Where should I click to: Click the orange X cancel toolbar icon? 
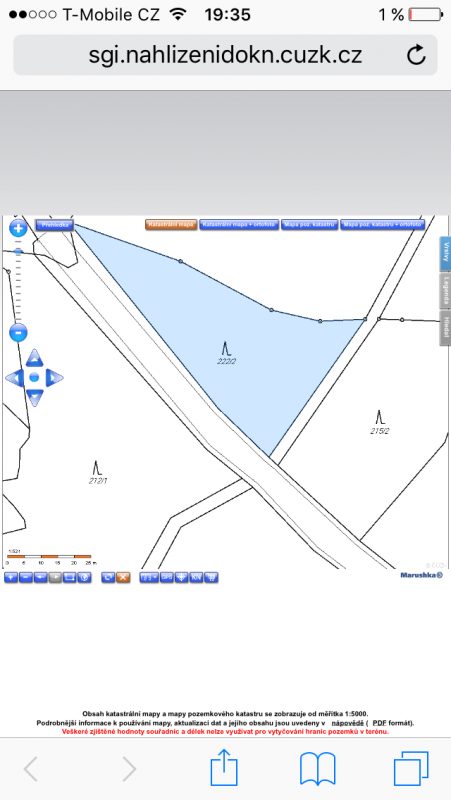pyautogui.click(x=123, y=578)
